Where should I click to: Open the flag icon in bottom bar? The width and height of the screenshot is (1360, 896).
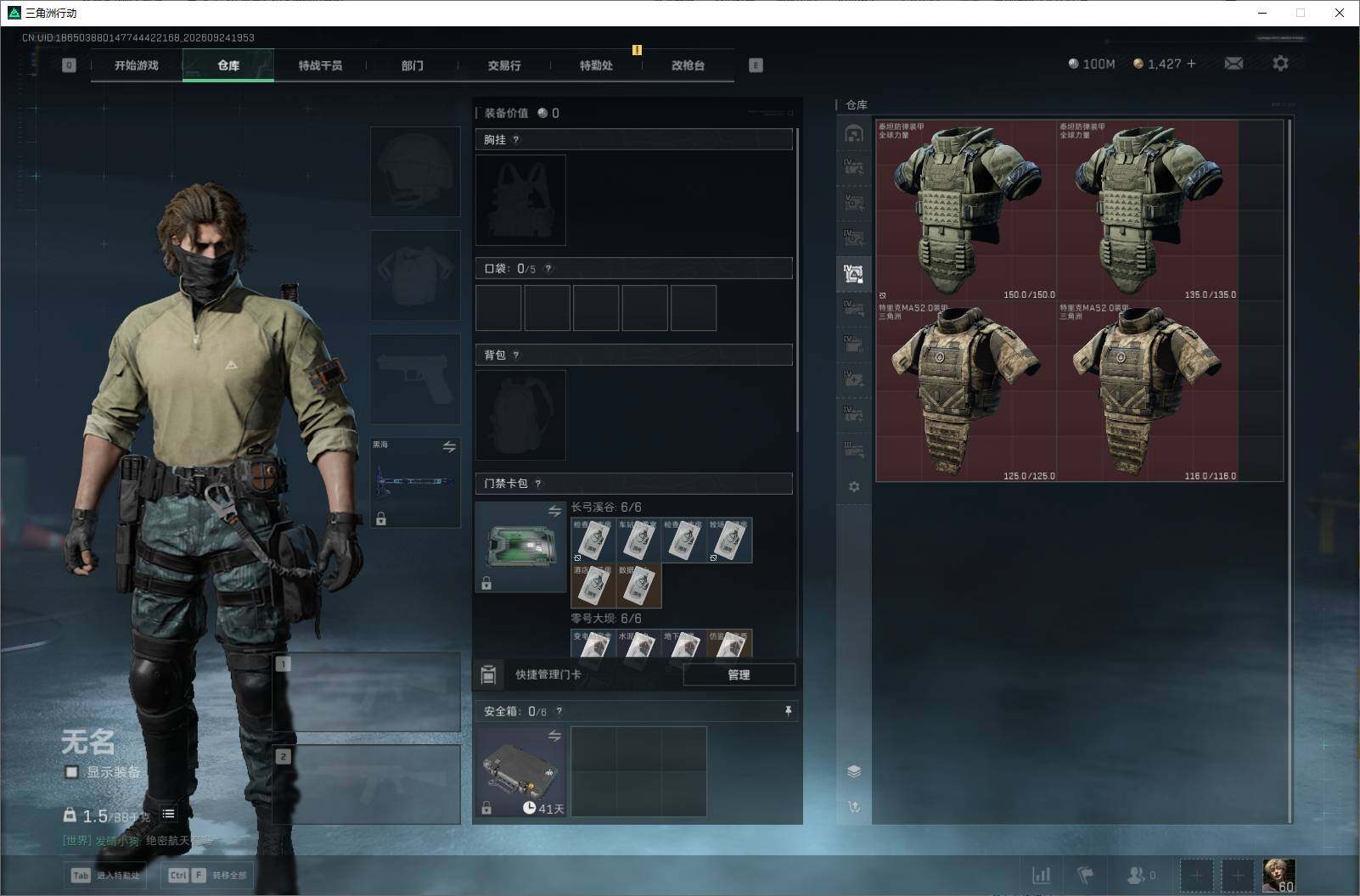1086,875
